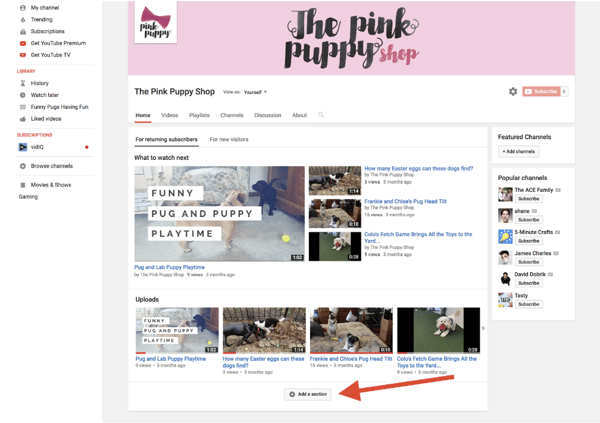Click the Trending flame icon
Screen dimensions: 600x423
coord(23,20)
